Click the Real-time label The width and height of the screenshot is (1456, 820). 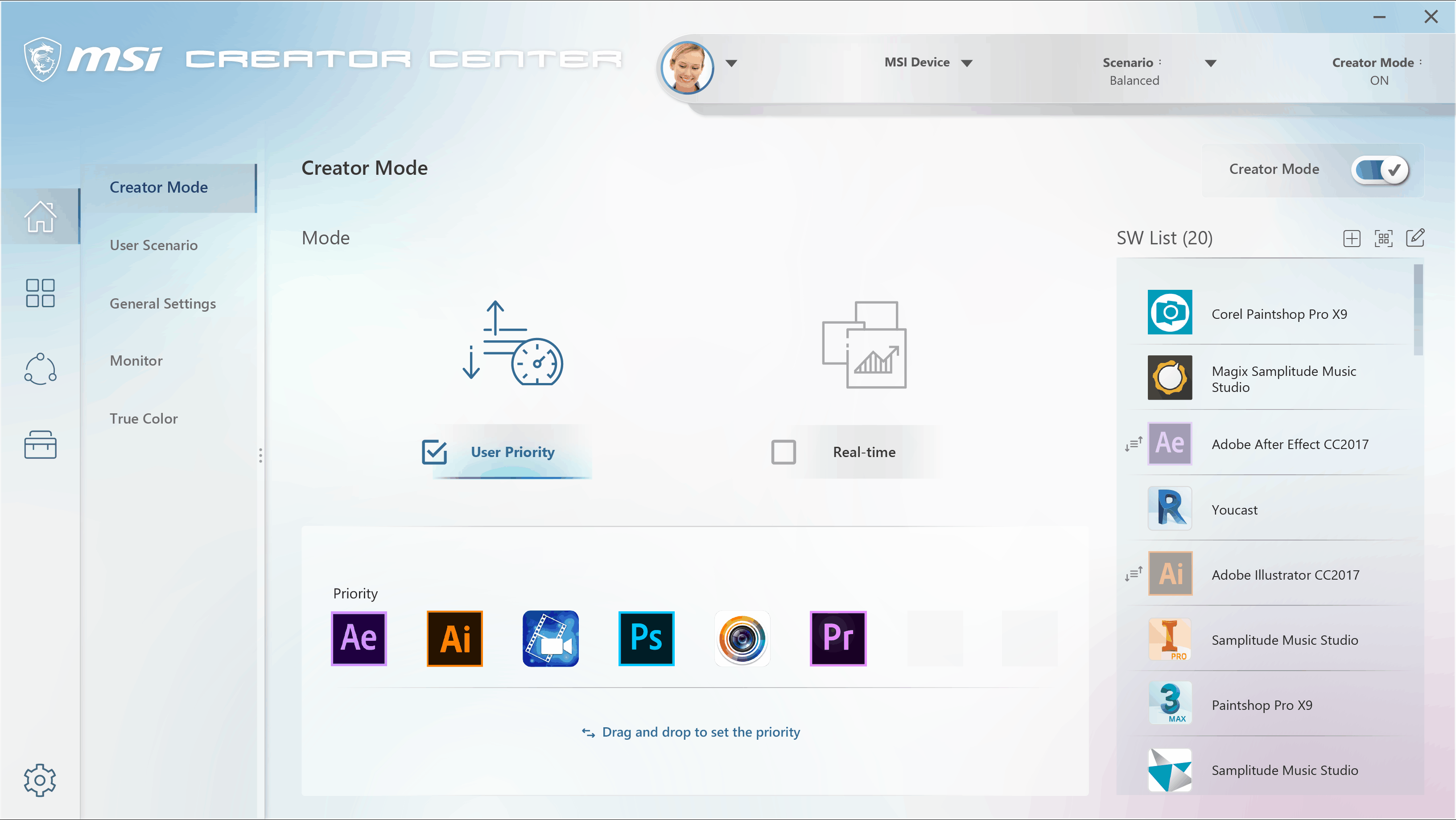(x=864, y=452)
